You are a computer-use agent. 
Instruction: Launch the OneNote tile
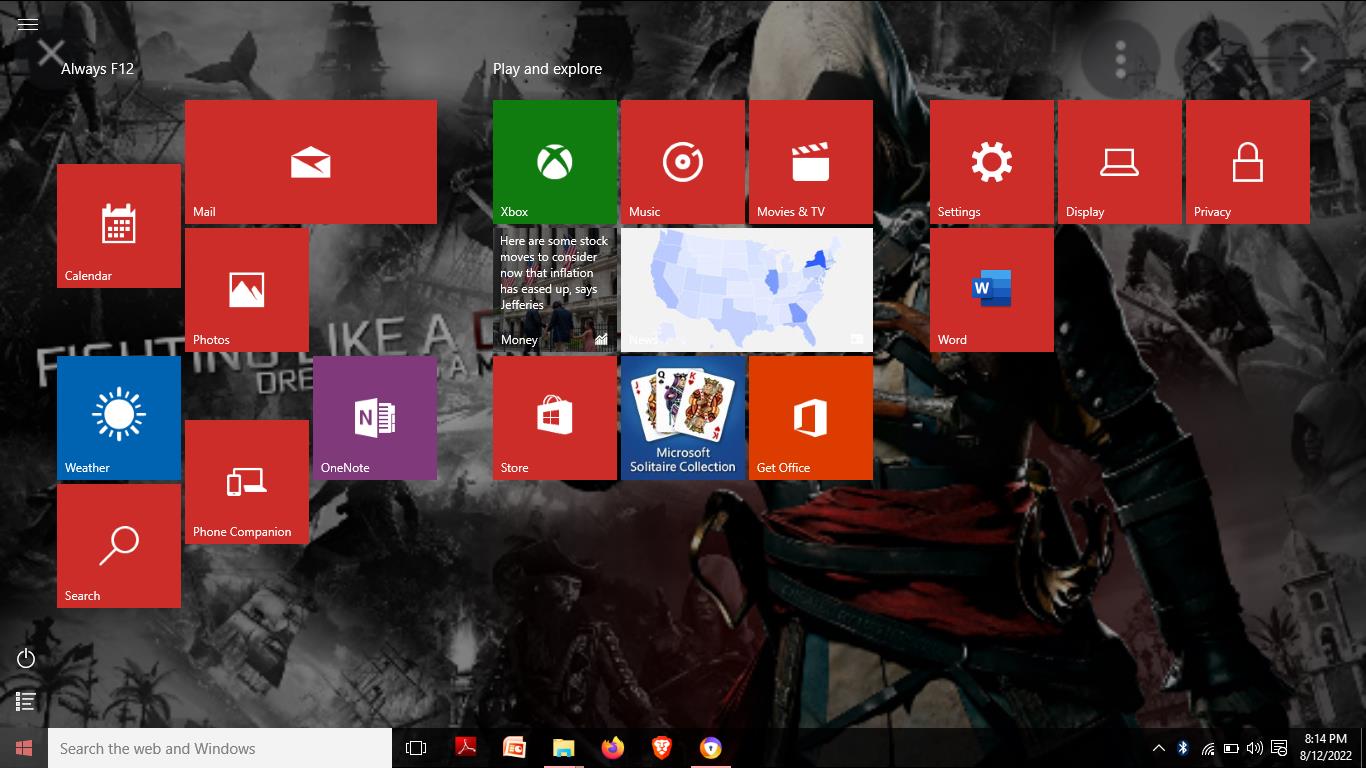[x=375, y=418]
